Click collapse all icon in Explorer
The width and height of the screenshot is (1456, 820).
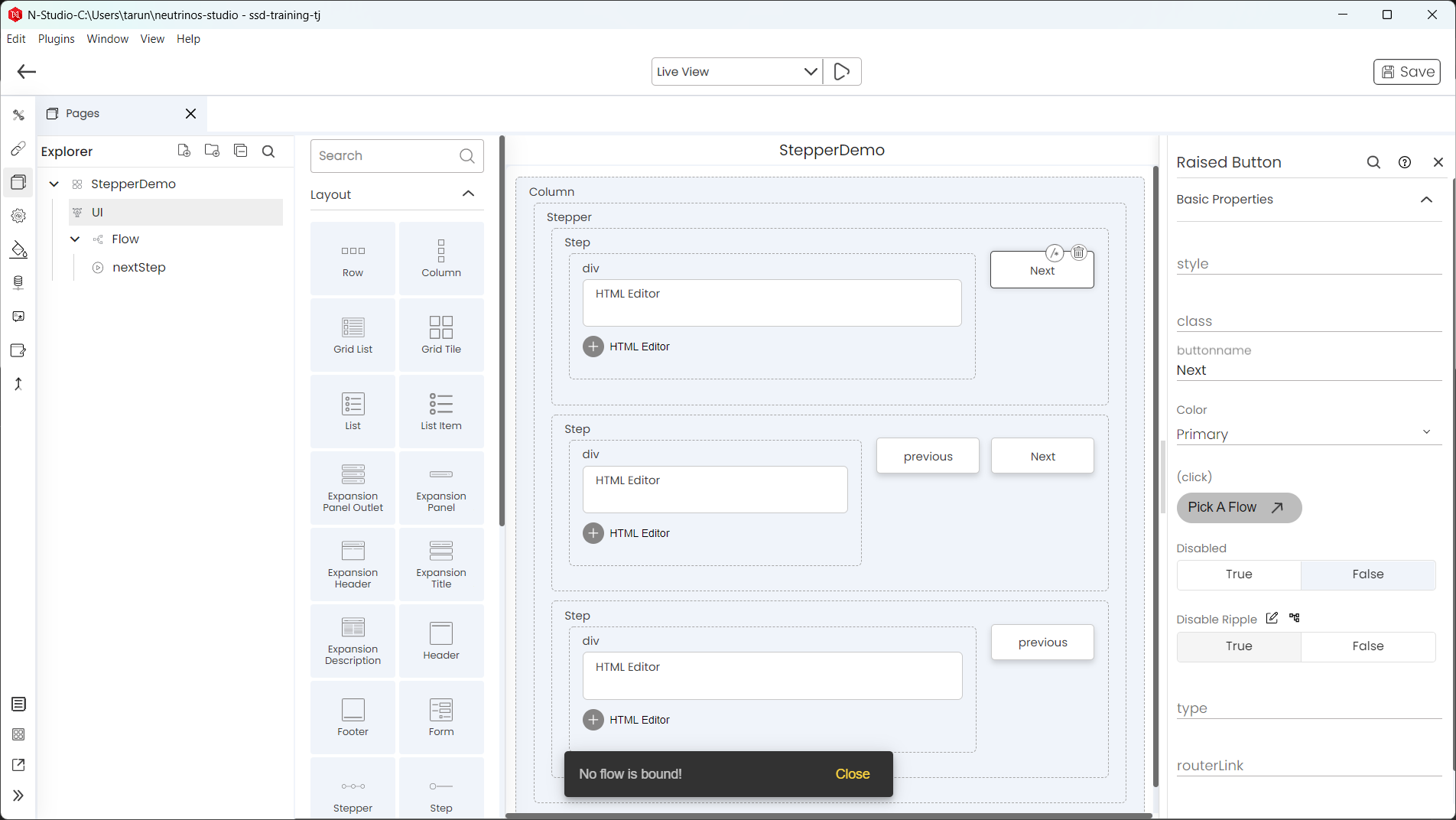pos(240,151)
